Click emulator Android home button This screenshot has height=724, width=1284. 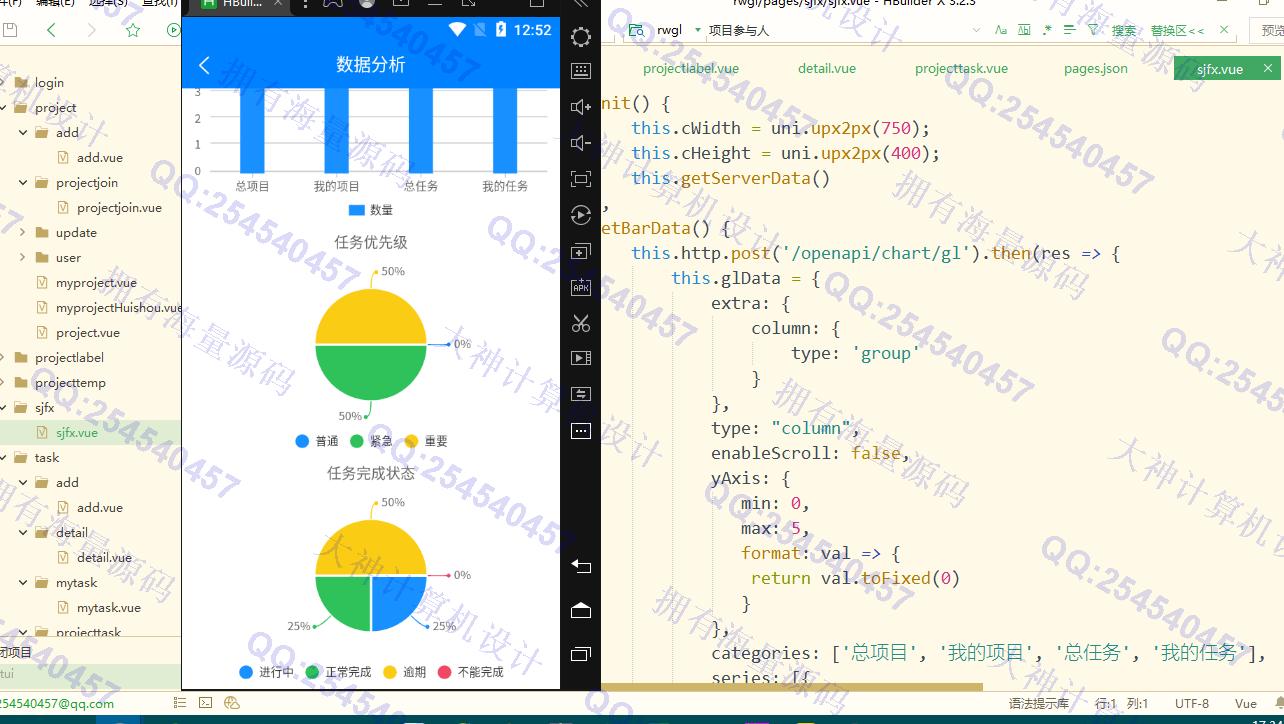coord(581,610)
